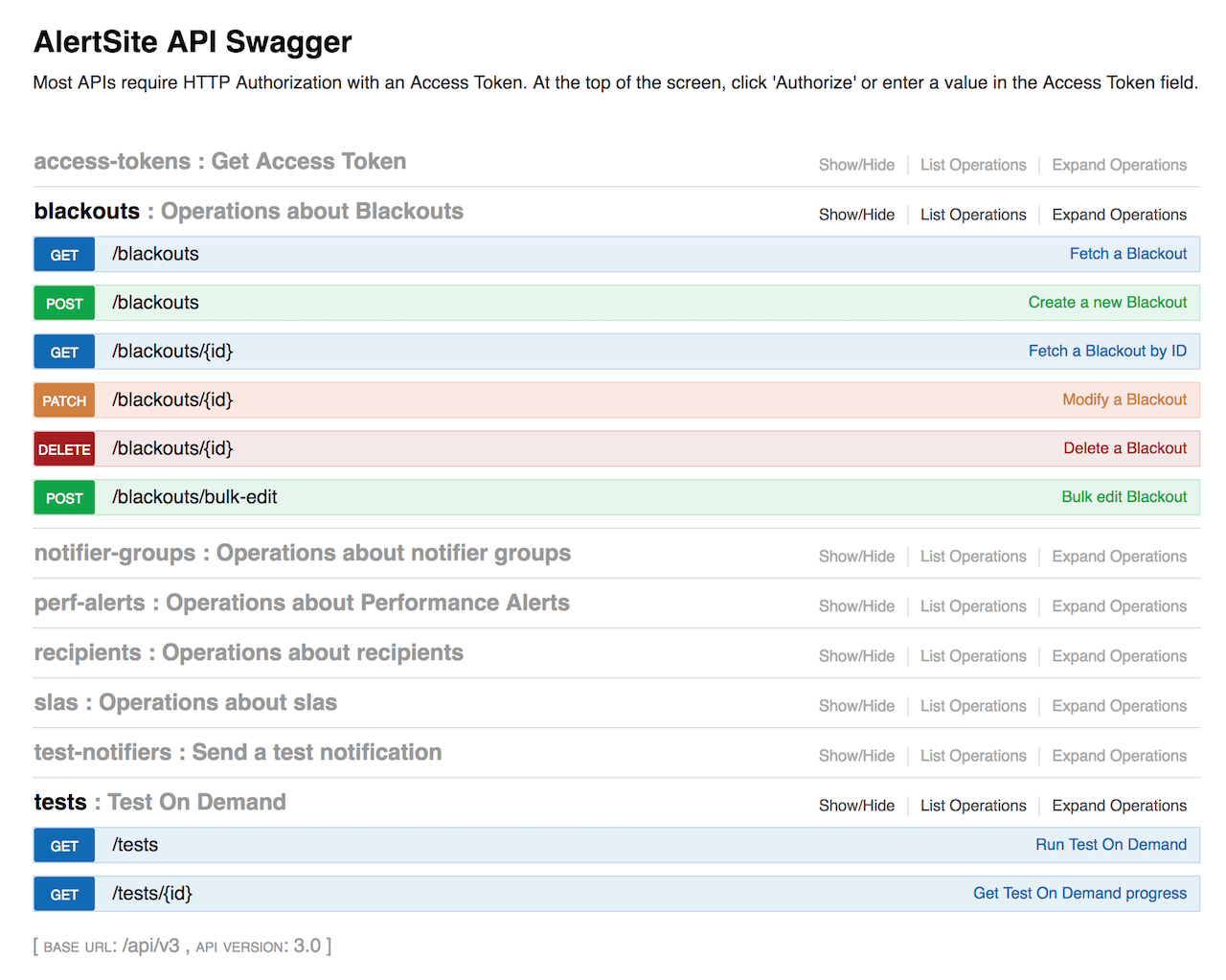Open 'Get Test On Demand progress' link
Viewport: 1226px width, 980px height.
click(x=1079, y=894)
